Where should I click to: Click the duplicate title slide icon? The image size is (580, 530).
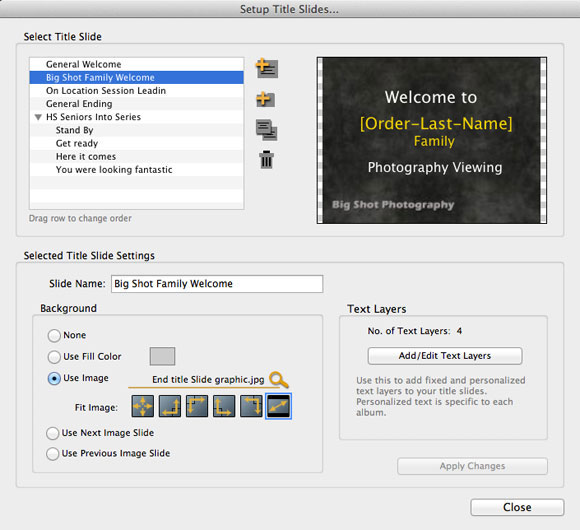[x=267, y=130]
